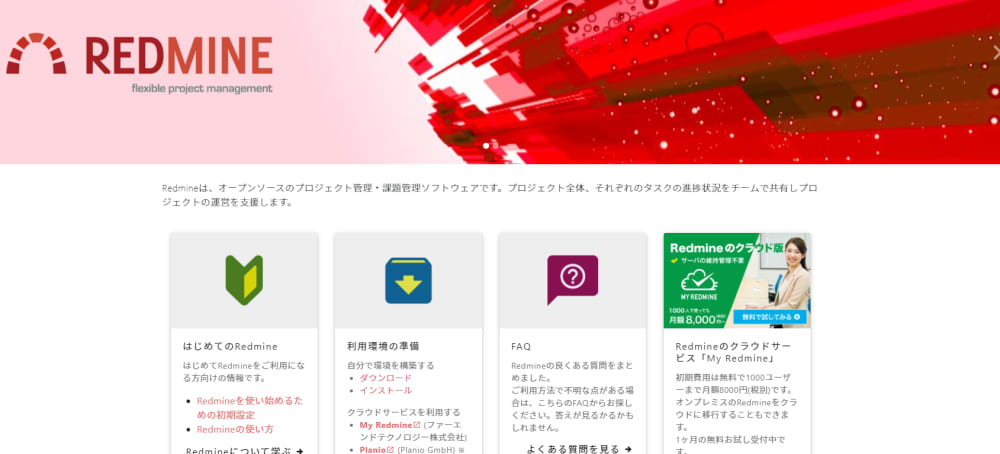Click the Redmineのクラウドサービス「My Redmine」 heading
The height and width of the screenshot is (454, 1000).
tap(733, 352)
